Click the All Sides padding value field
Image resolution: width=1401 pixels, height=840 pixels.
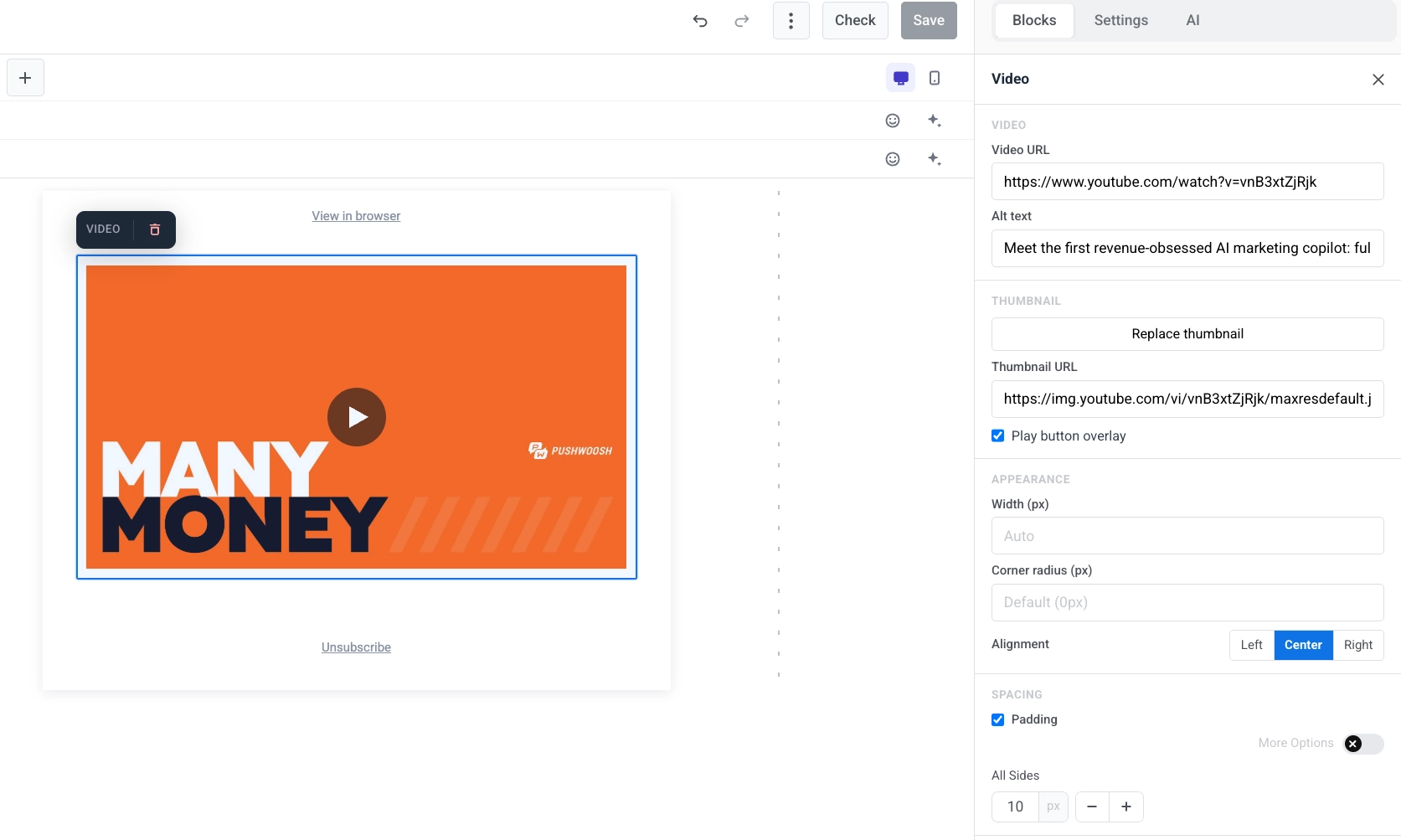(1015, 807)
